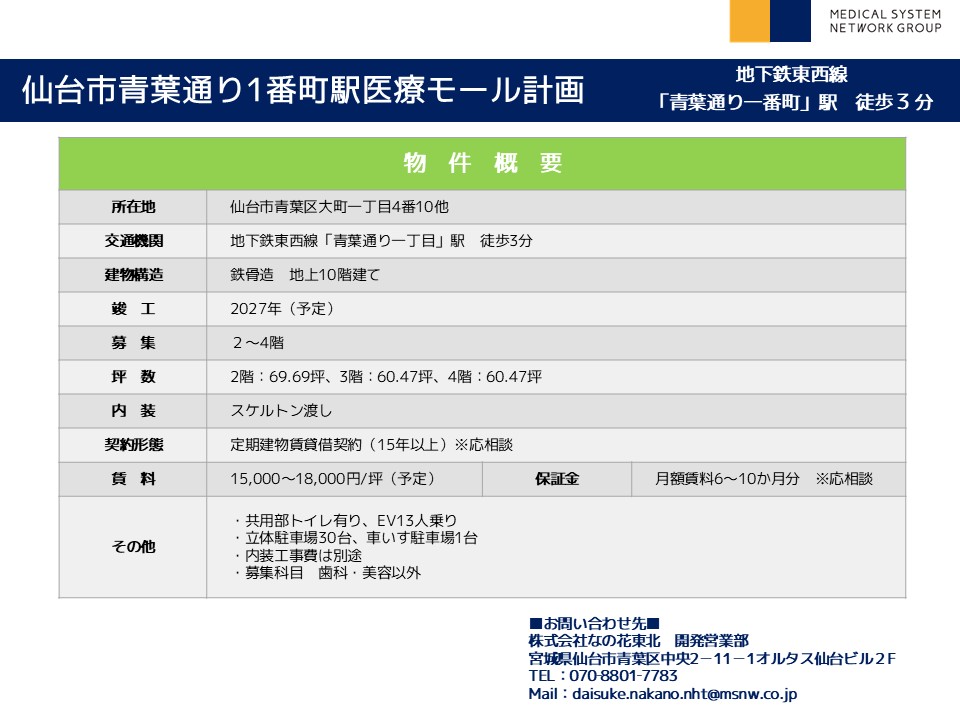Click the 2027年（予定） completion value
Image resolution: width=960 pixels, height=720 pixels.
click(282, 309)
